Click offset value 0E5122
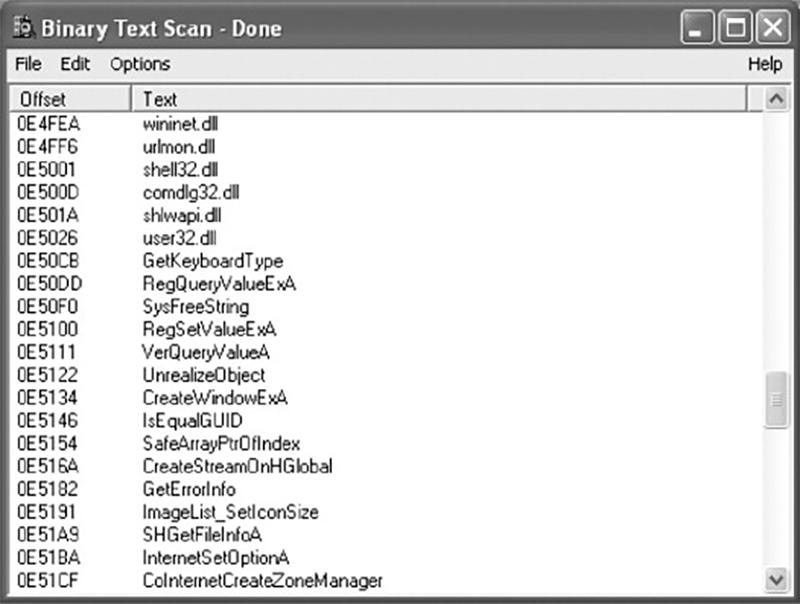 coord(47,375)
